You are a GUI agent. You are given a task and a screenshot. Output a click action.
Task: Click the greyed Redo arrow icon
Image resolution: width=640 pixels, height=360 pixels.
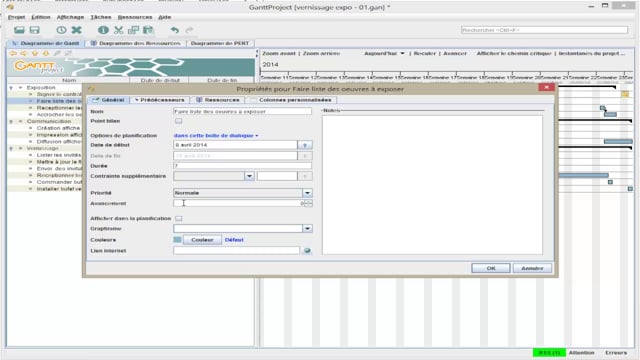(x=190, y=30)
